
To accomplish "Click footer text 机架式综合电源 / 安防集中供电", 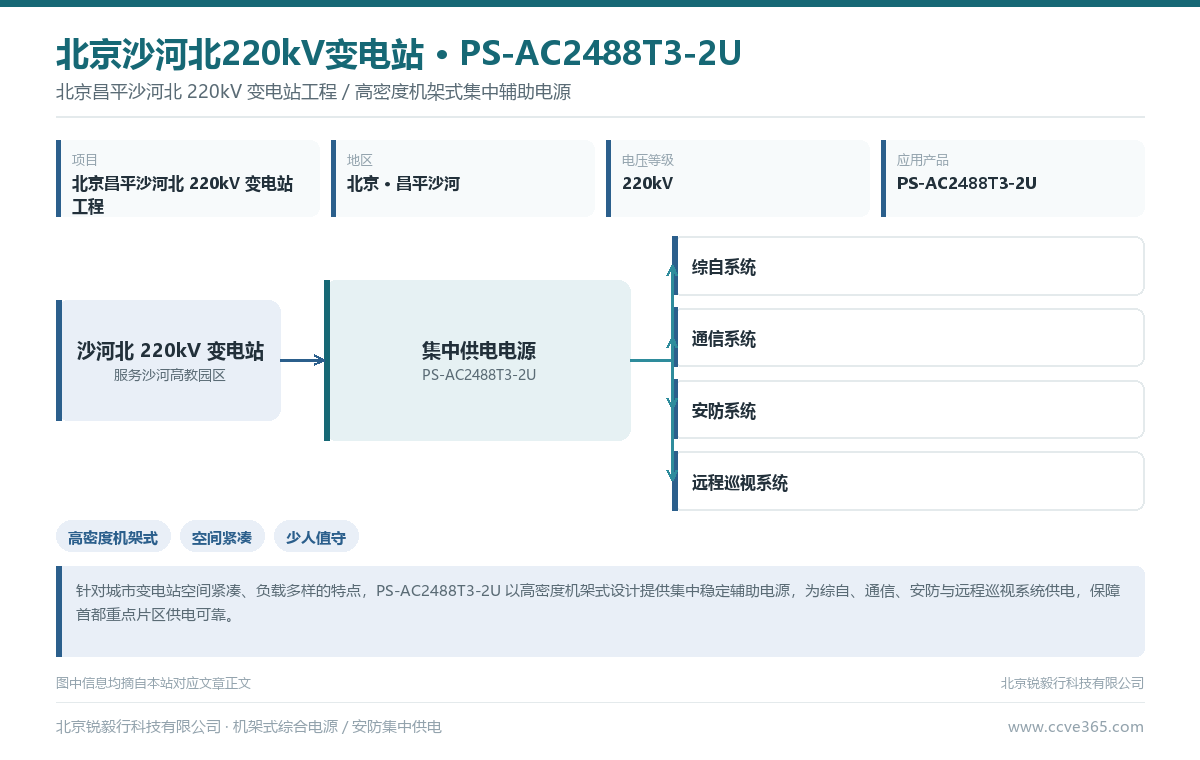I will point(337,727).
